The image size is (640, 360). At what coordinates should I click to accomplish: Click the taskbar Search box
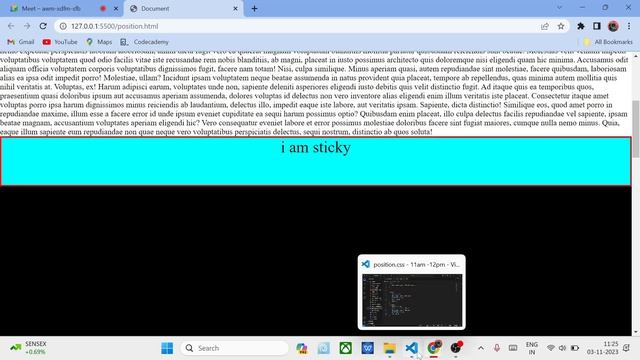tap(234, 348)
